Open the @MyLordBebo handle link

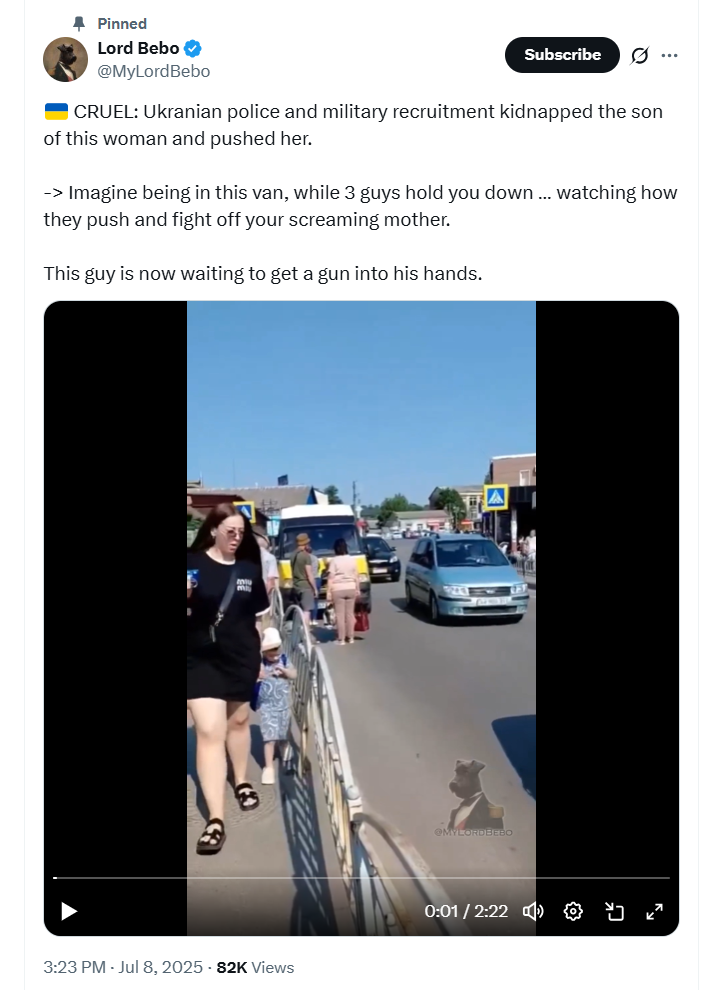pyautogui.click(x=153, y=71)
